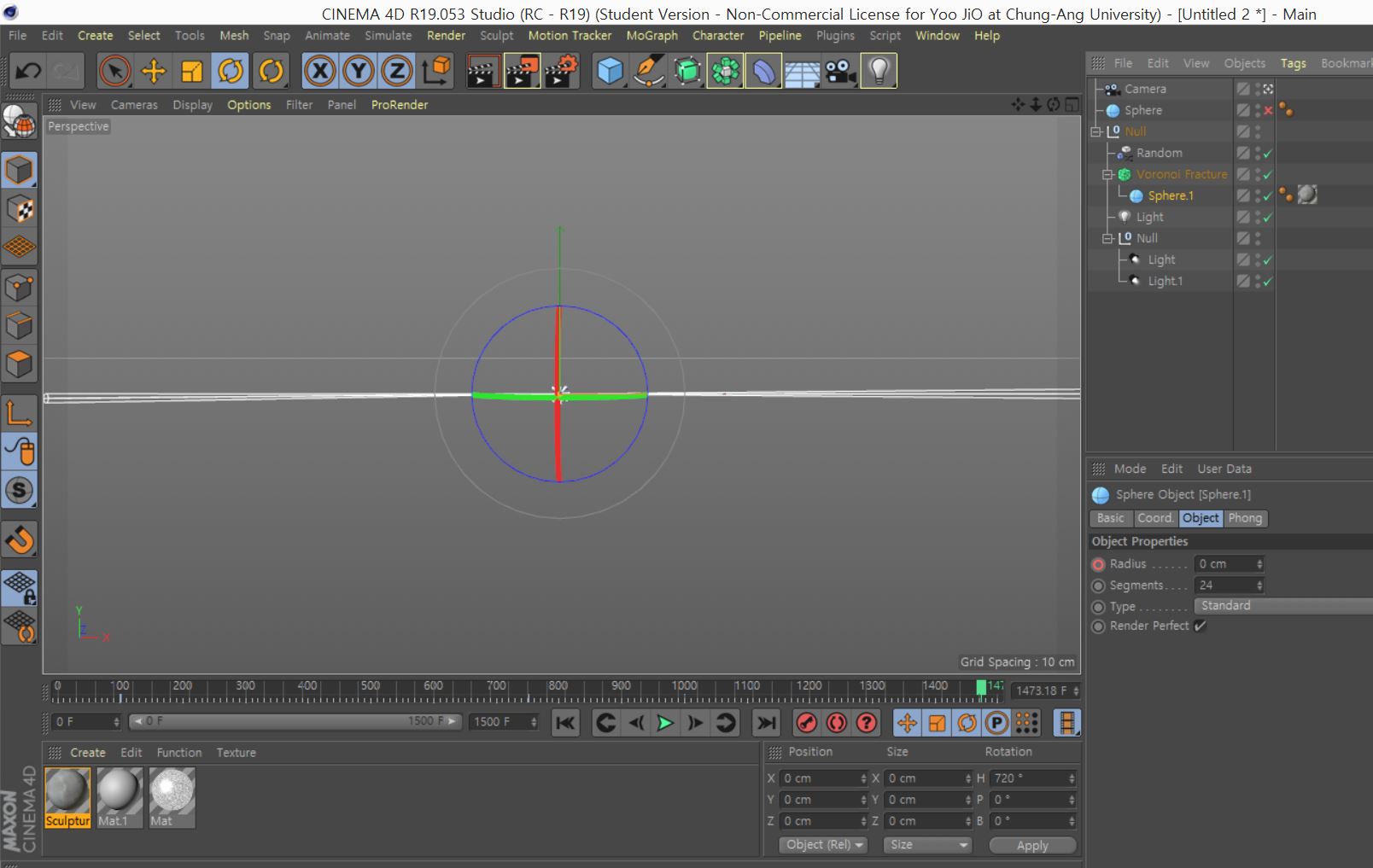Image resolution: width=1373 pixels, height=868 pixels.
Task: Select the spline Pen tool
Action: point(649,71)
